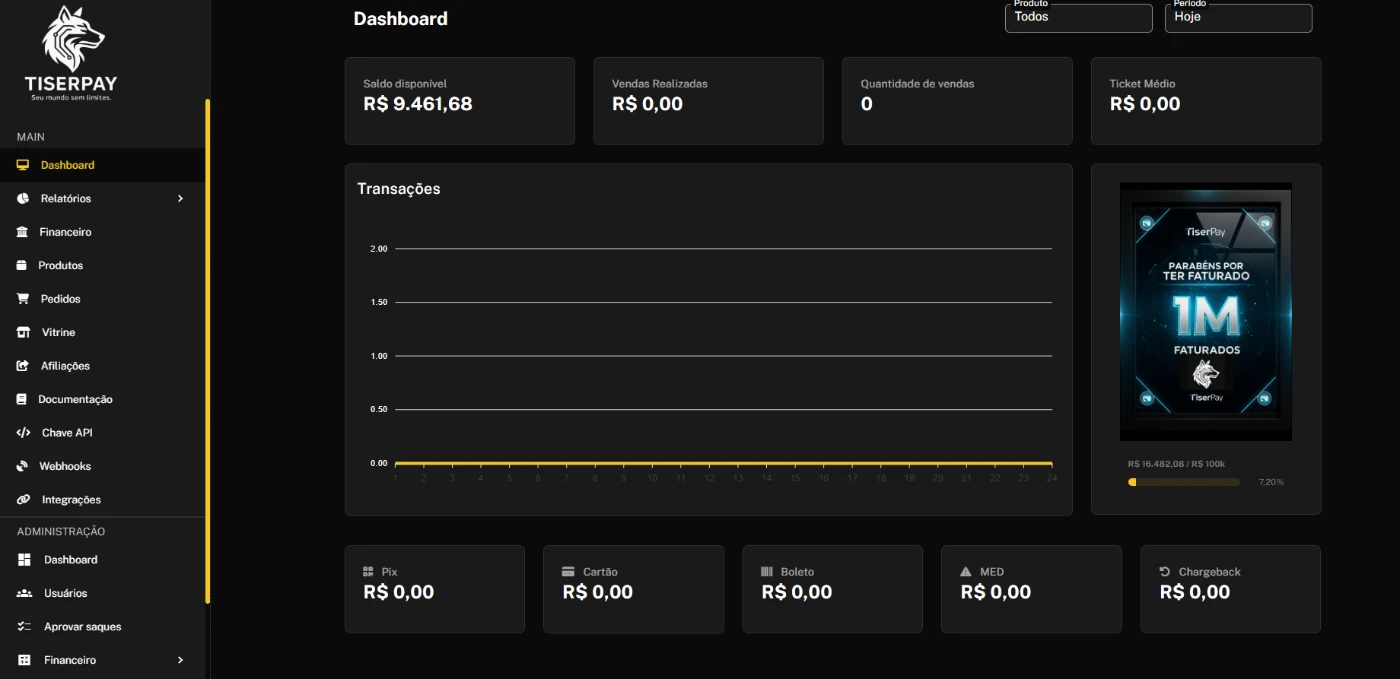Click the Produtos box icon

(23, 266)
